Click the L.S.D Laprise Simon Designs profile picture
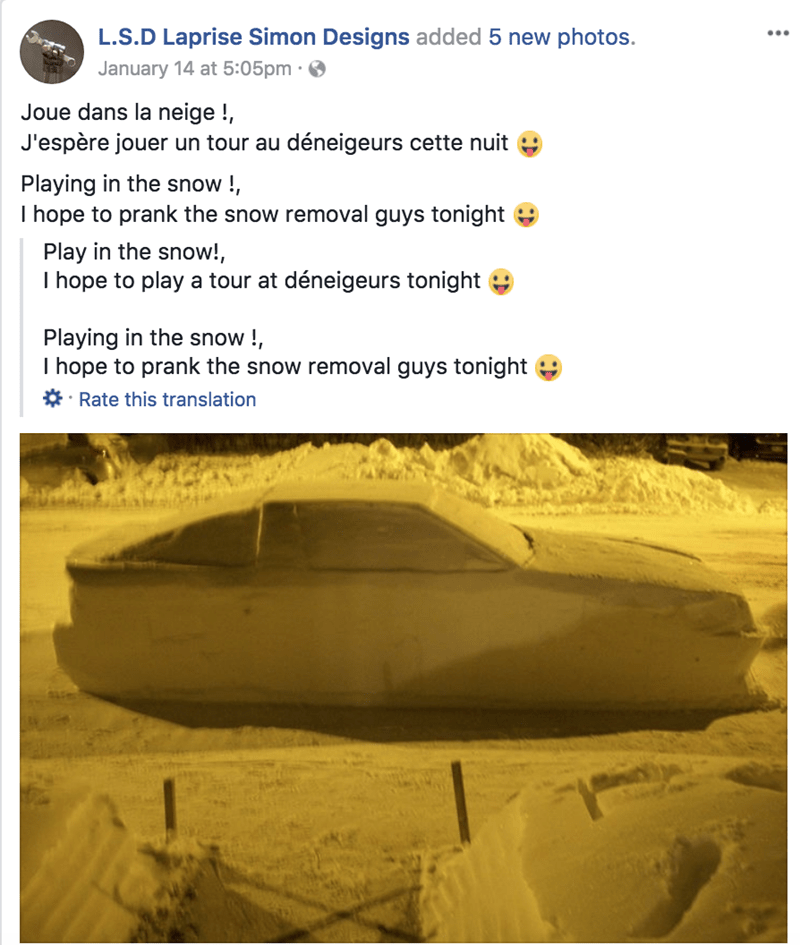 pyautogui.click(x=52, y=52)
